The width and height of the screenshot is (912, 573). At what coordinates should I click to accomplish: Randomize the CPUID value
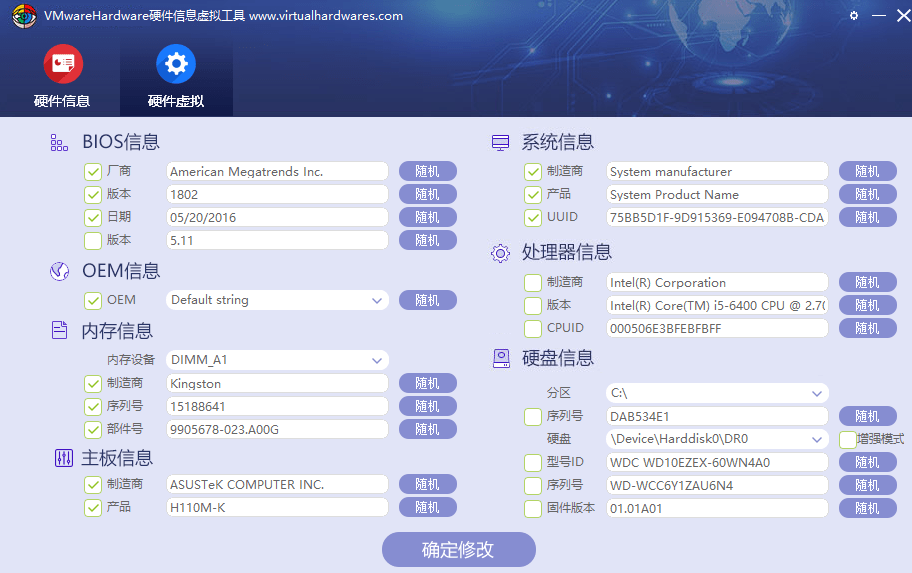coord(867,328)
